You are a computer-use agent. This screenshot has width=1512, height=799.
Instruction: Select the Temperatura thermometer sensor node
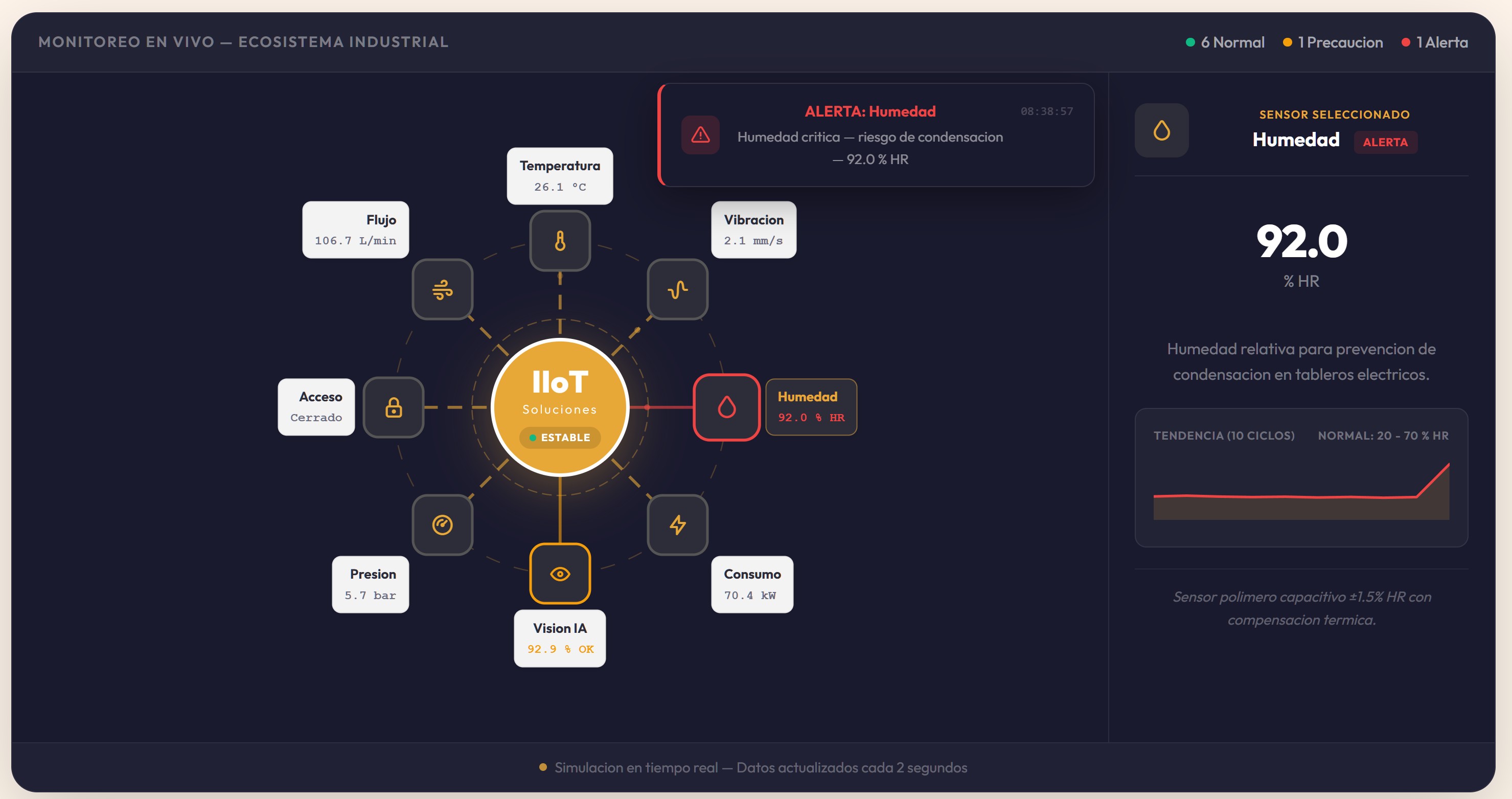(x=560, y=241)
